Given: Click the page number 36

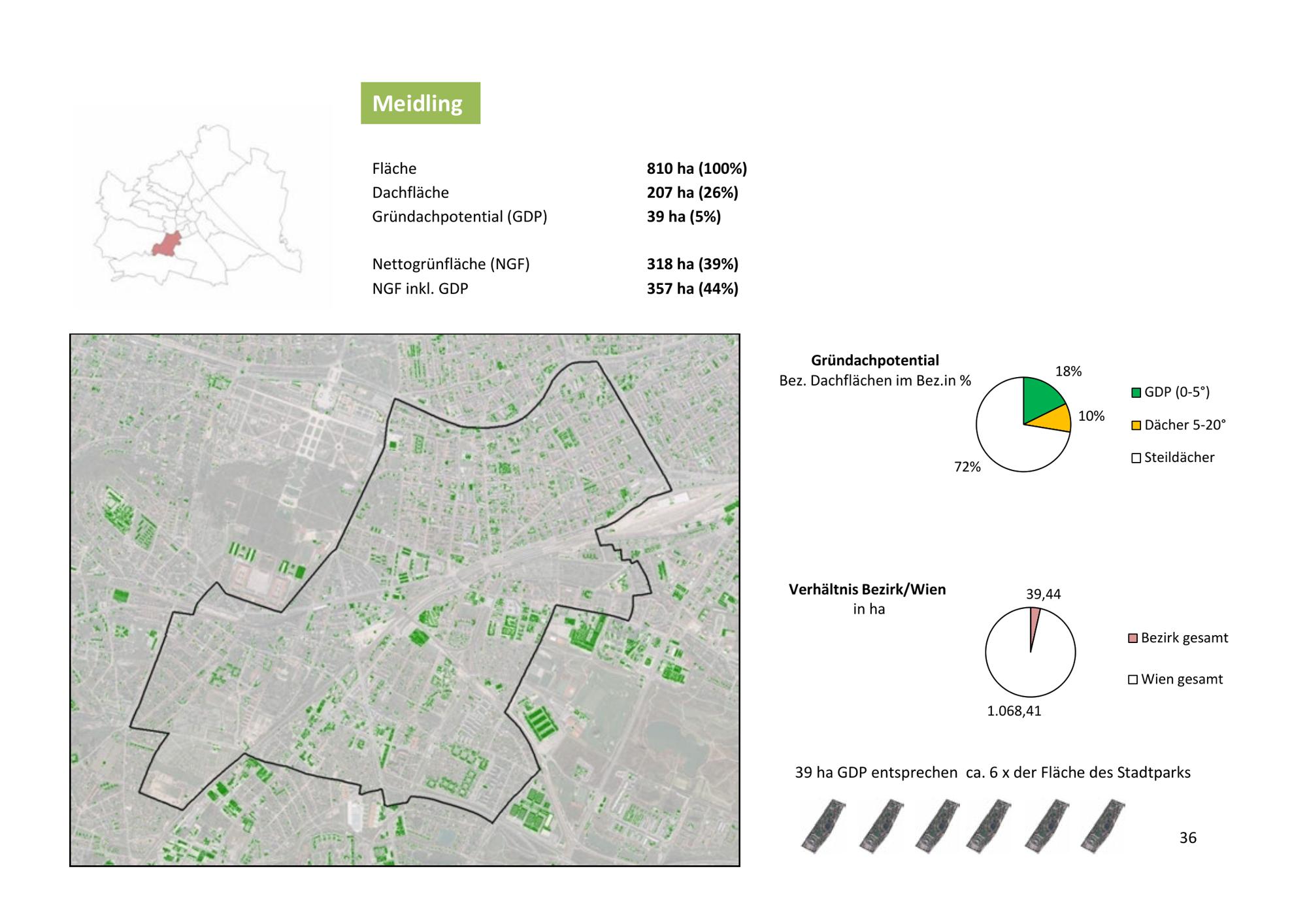Looking at the screenshot, I should (x=1187, y=838).
